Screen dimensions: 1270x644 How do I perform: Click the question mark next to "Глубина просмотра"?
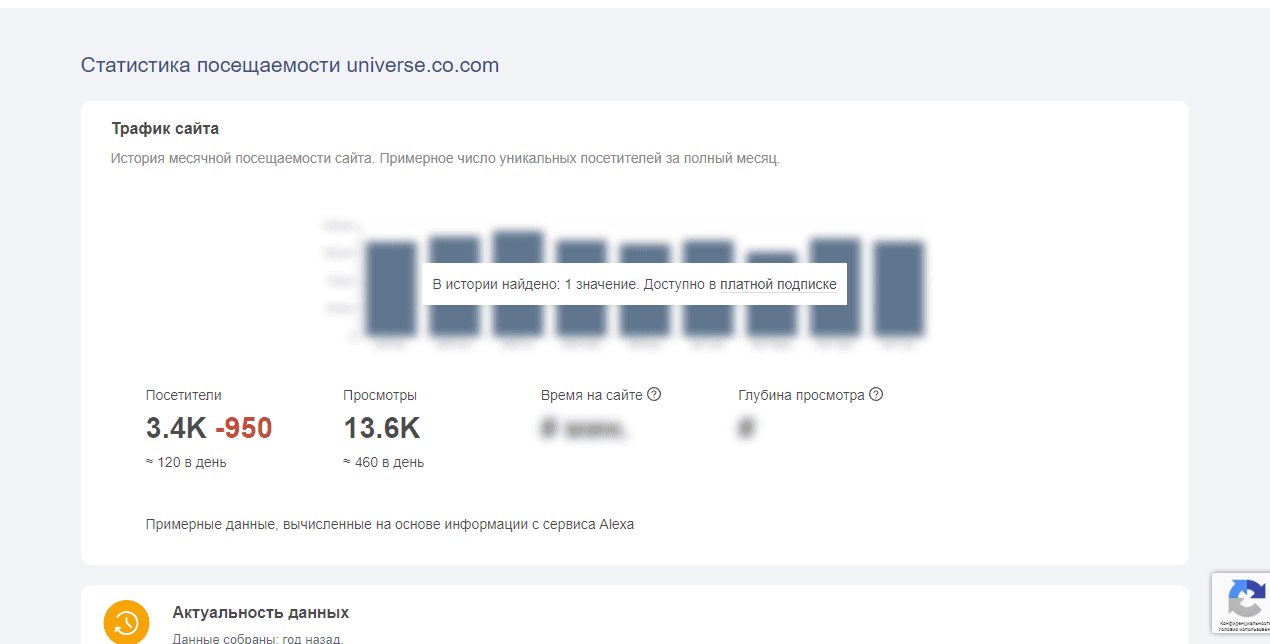876,394
